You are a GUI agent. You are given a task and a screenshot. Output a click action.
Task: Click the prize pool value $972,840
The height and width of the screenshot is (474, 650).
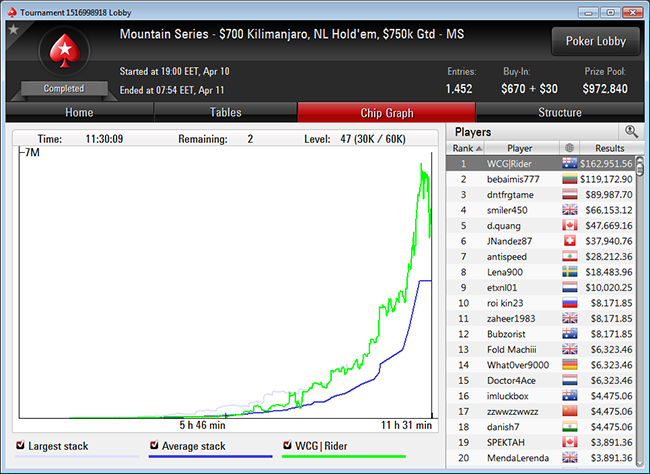(x=605, y=88)
